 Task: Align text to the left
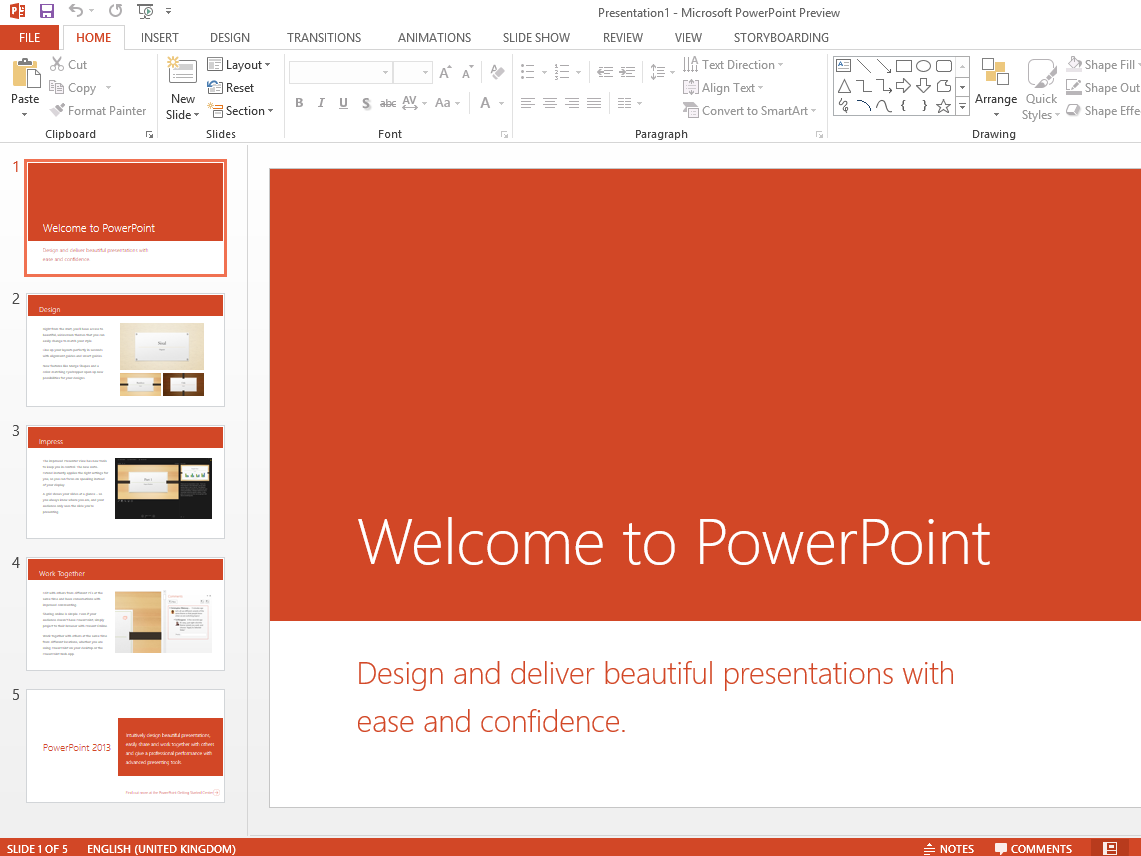(x=528, y=103)
